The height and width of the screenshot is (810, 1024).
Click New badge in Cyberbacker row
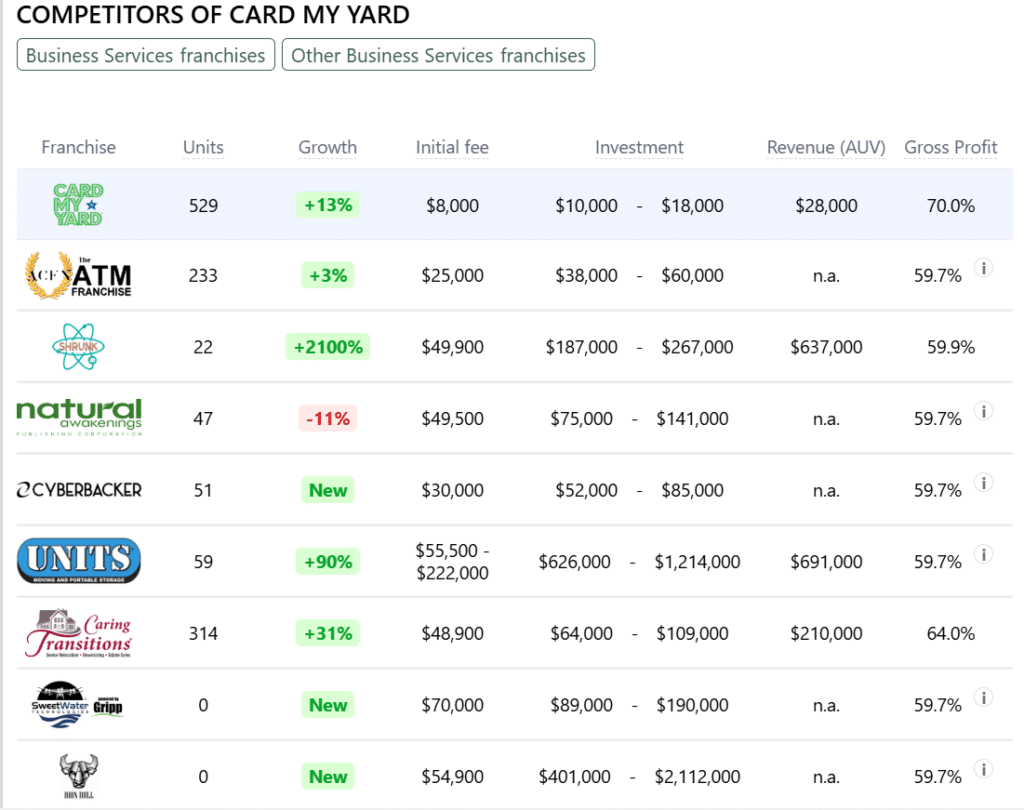click(x=328, y=490)
